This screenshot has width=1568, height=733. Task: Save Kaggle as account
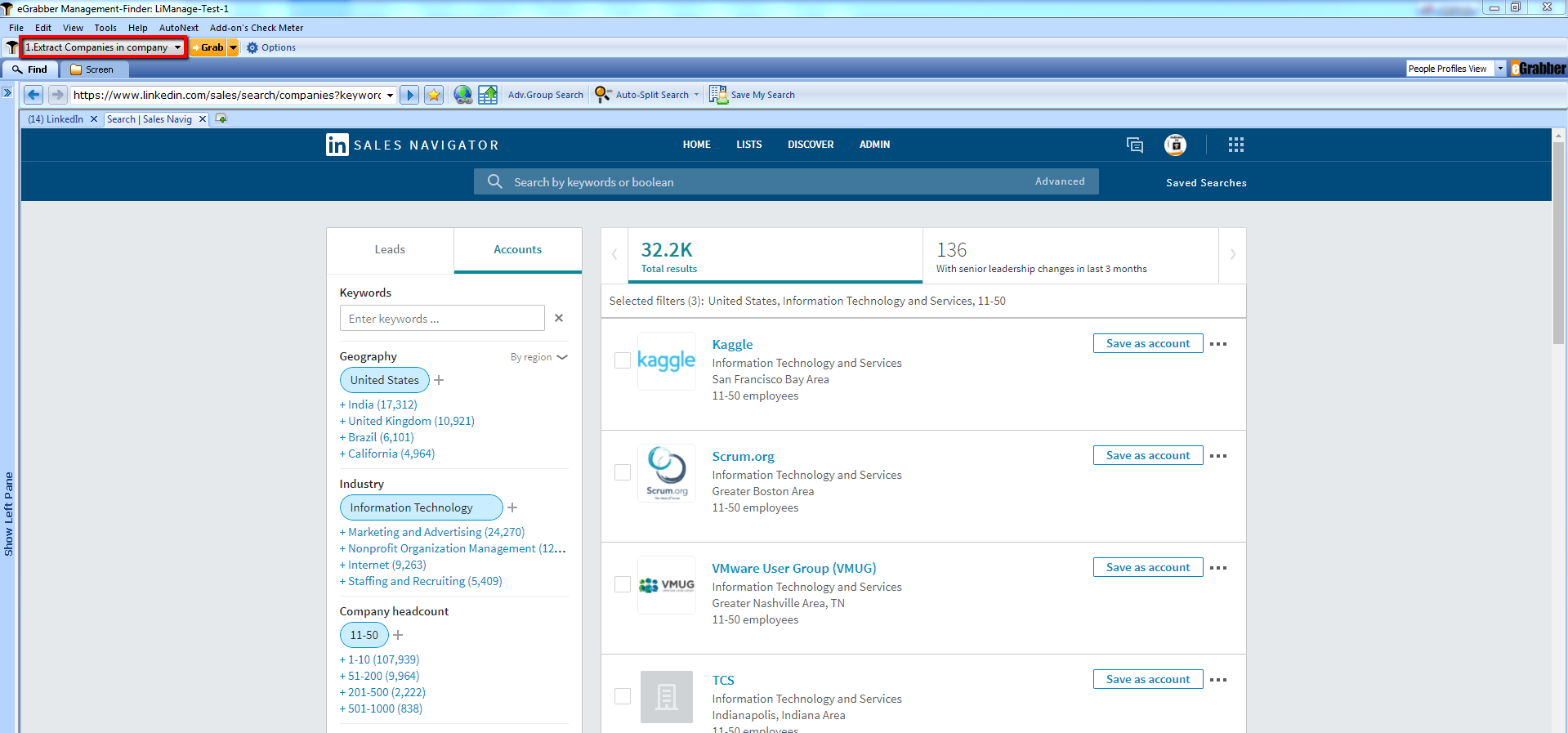point(1148,343)
